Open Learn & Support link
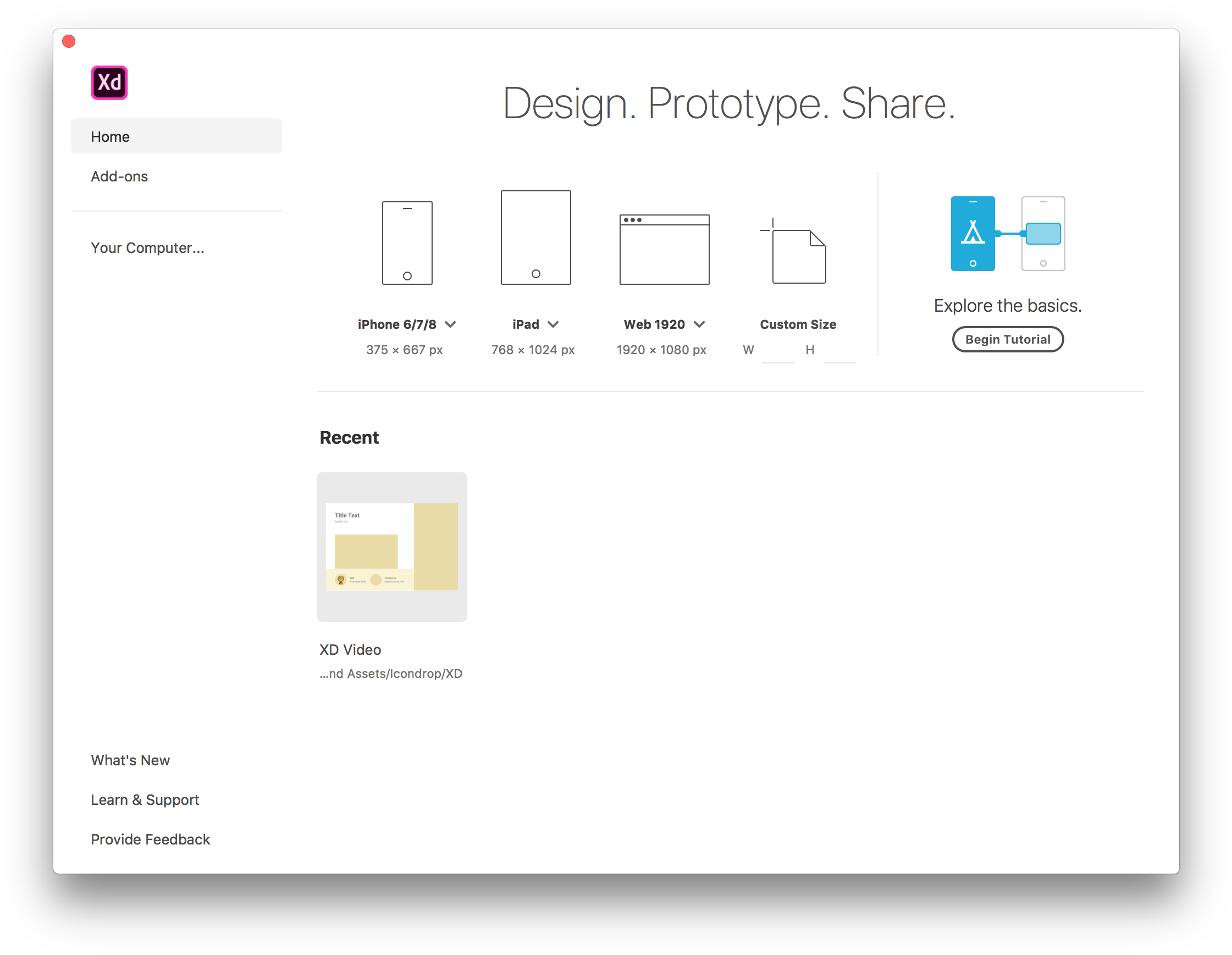Screen dimensions: 1232x955 coord(145,799)
